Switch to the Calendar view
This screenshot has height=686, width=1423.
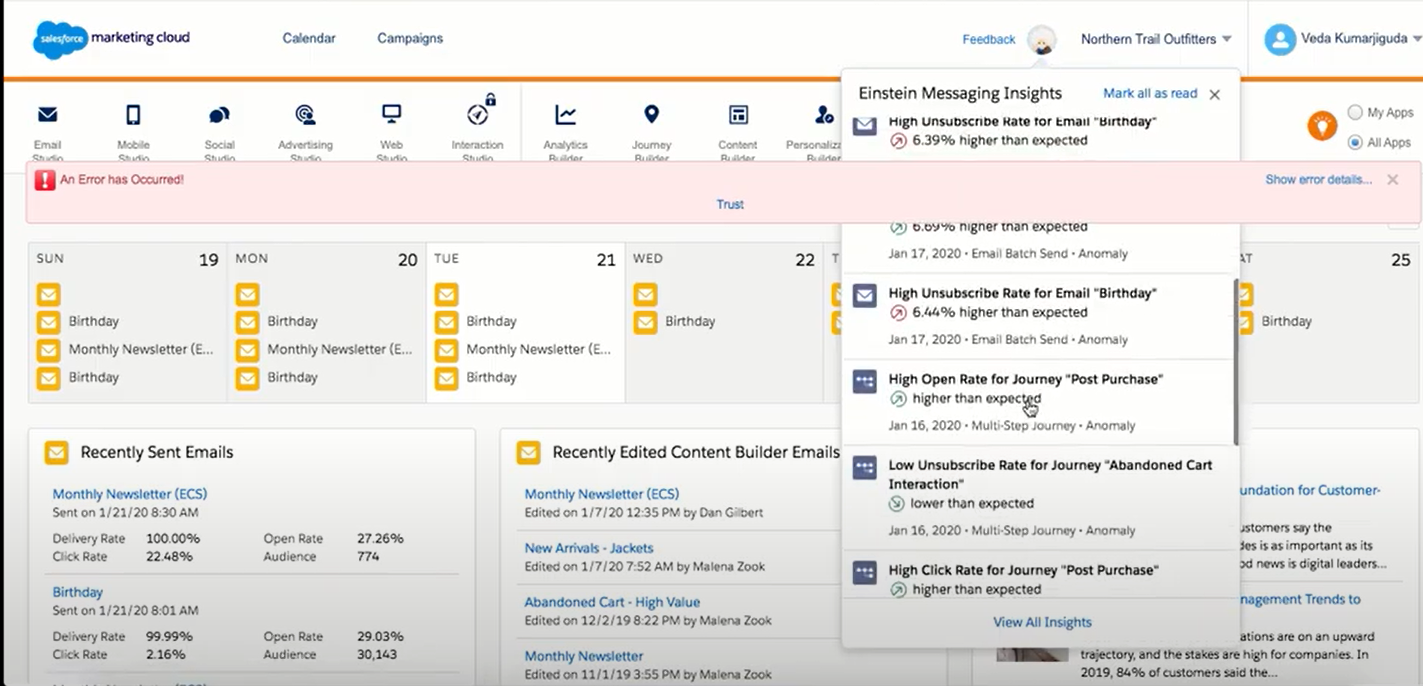(308, 38)
